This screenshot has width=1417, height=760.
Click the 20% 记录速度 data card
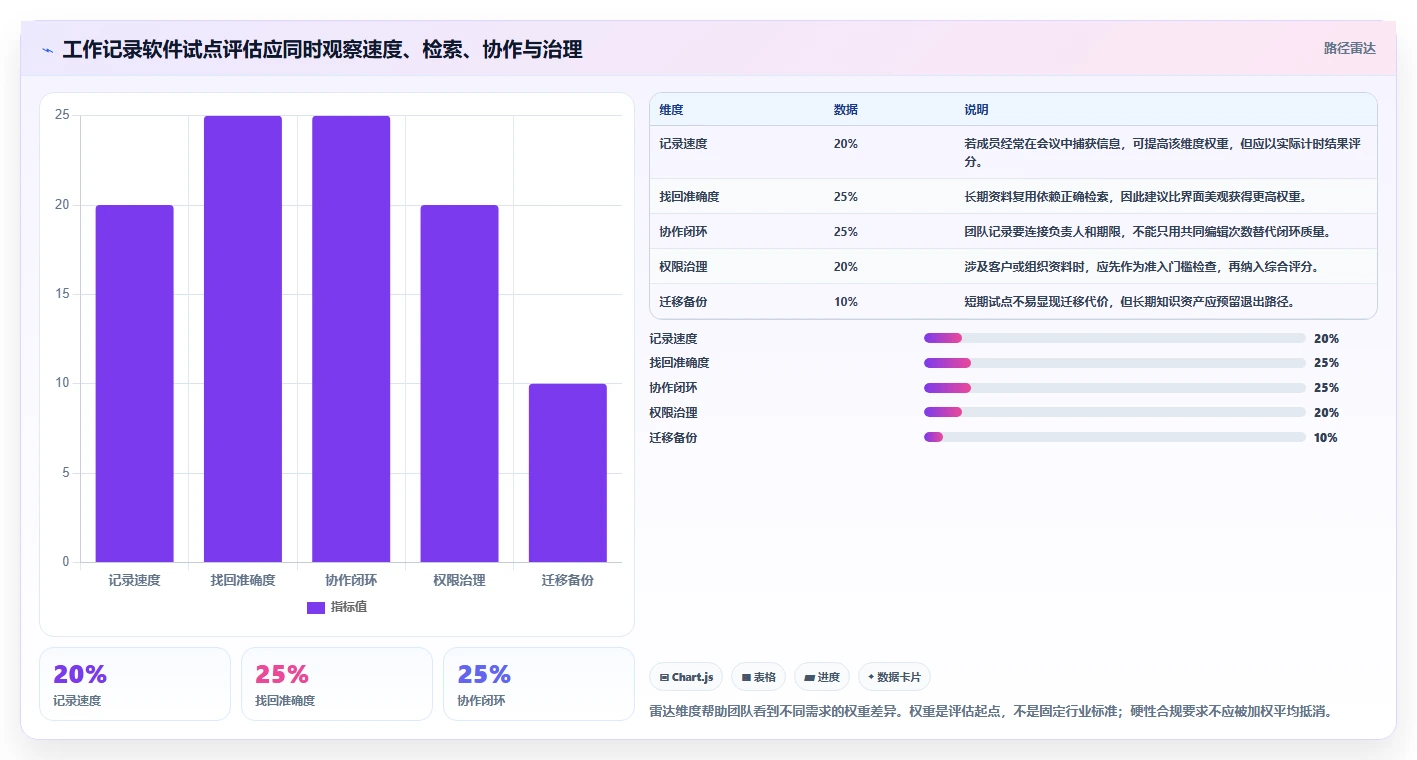click(135, 684)
